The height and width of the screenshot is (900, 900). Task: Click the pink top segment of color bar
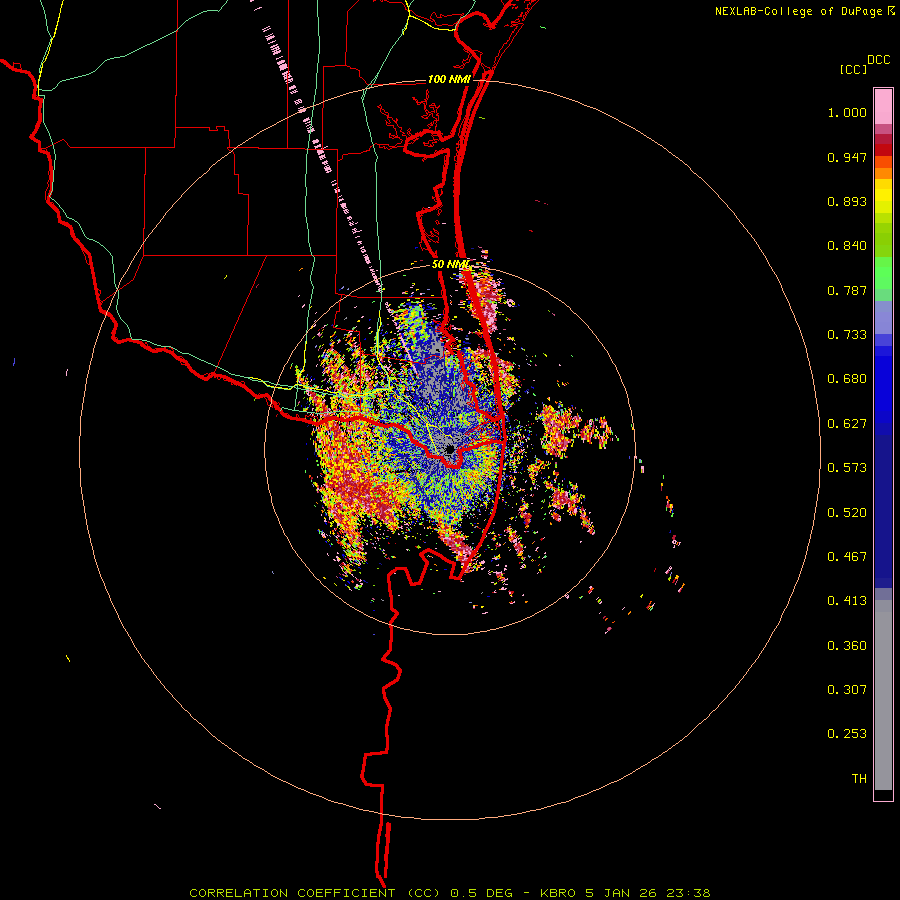[883, 106]
